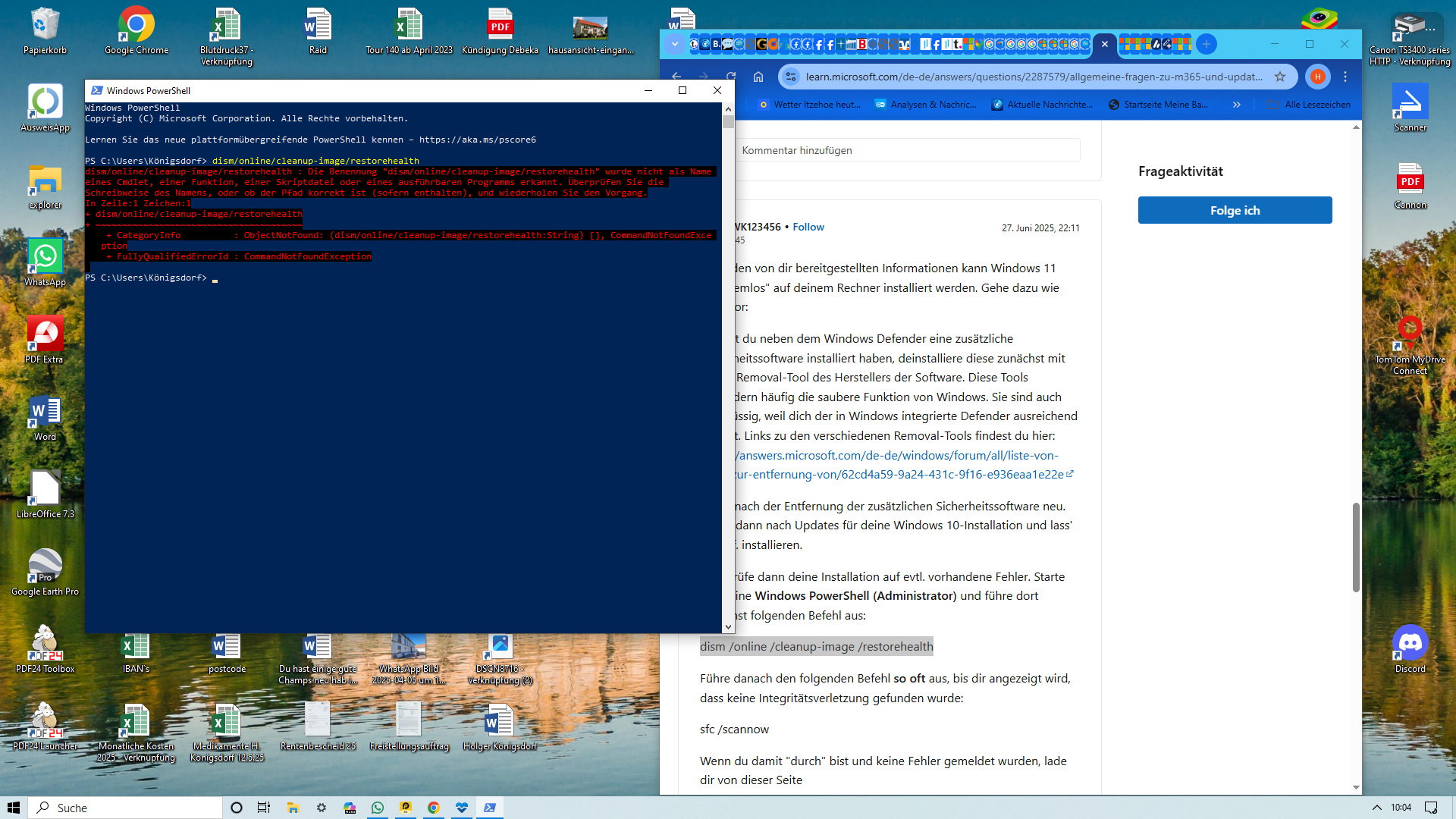Open the answers.microsoft.com removal tools link
The height and width of the screenshot is (819, 1456).
(x=902, y=465)
